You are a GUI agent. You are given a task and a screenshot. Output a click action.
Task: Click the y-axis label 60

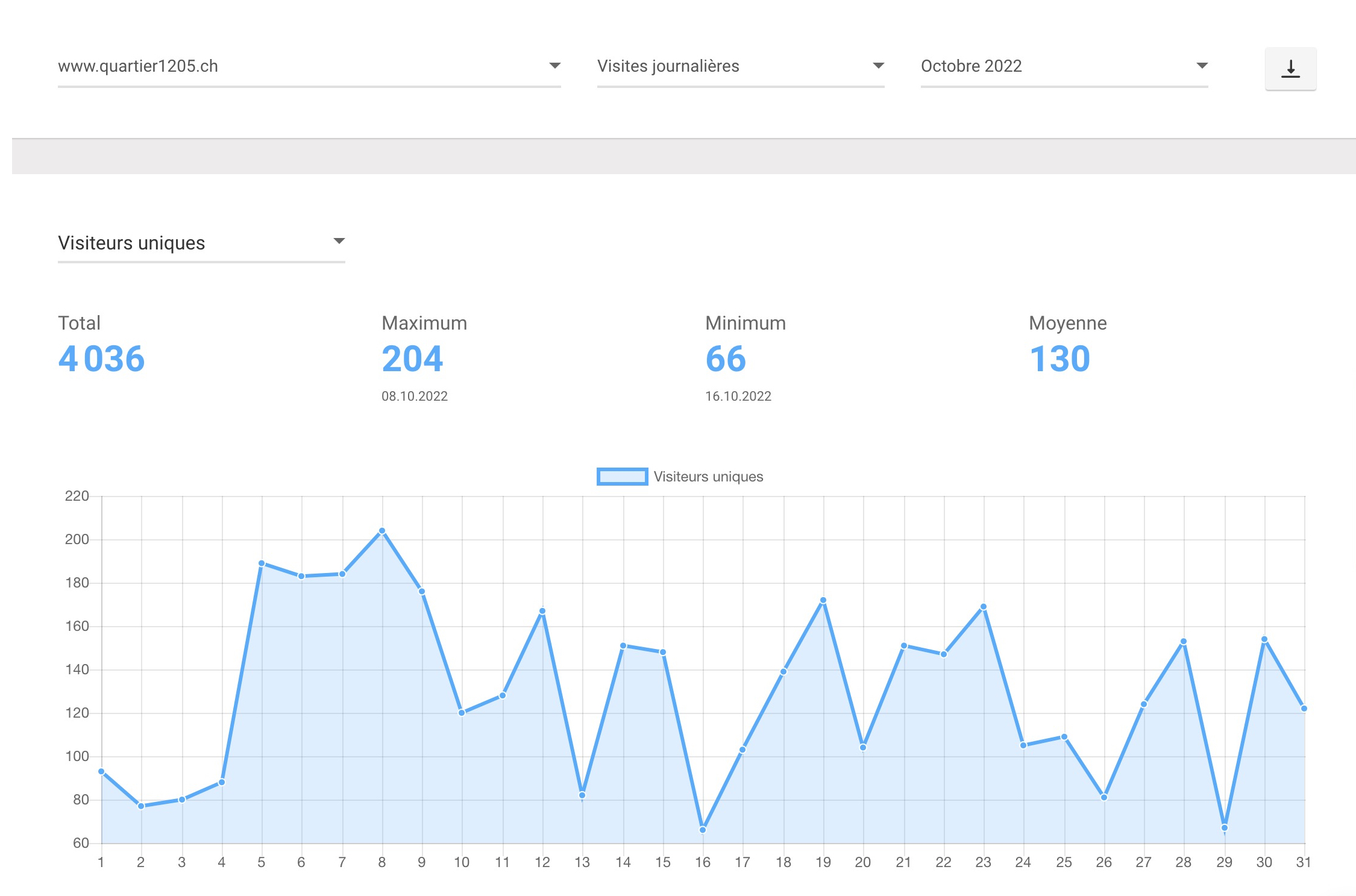coord(81,843)
